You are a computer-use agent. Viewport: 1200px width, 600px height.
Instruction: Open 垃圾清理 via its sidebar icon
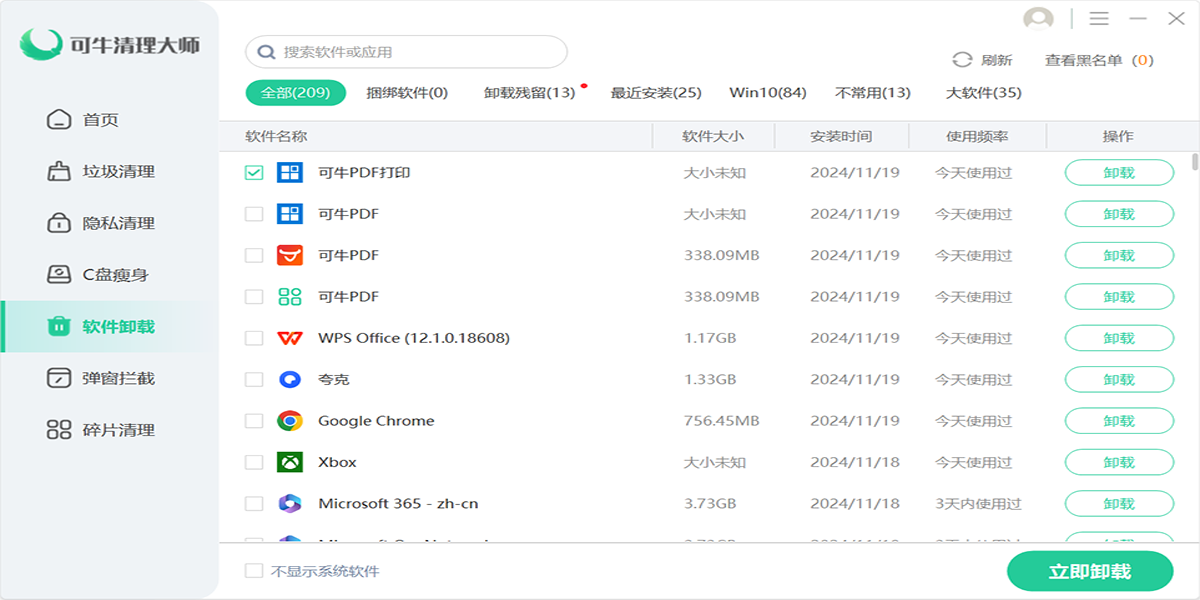point(60,171)
